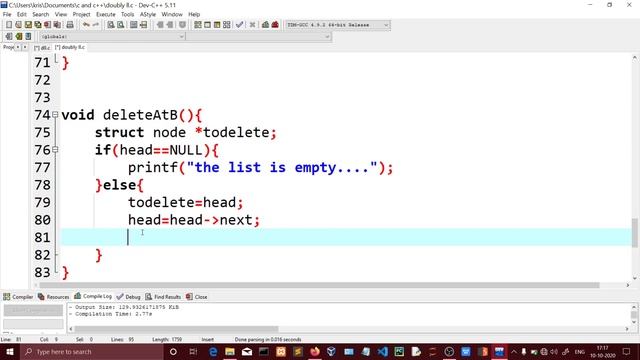This screenshot has height=360, width=640.
Task: Open File Explorer from the taskbar
Action: click(230, 351)
